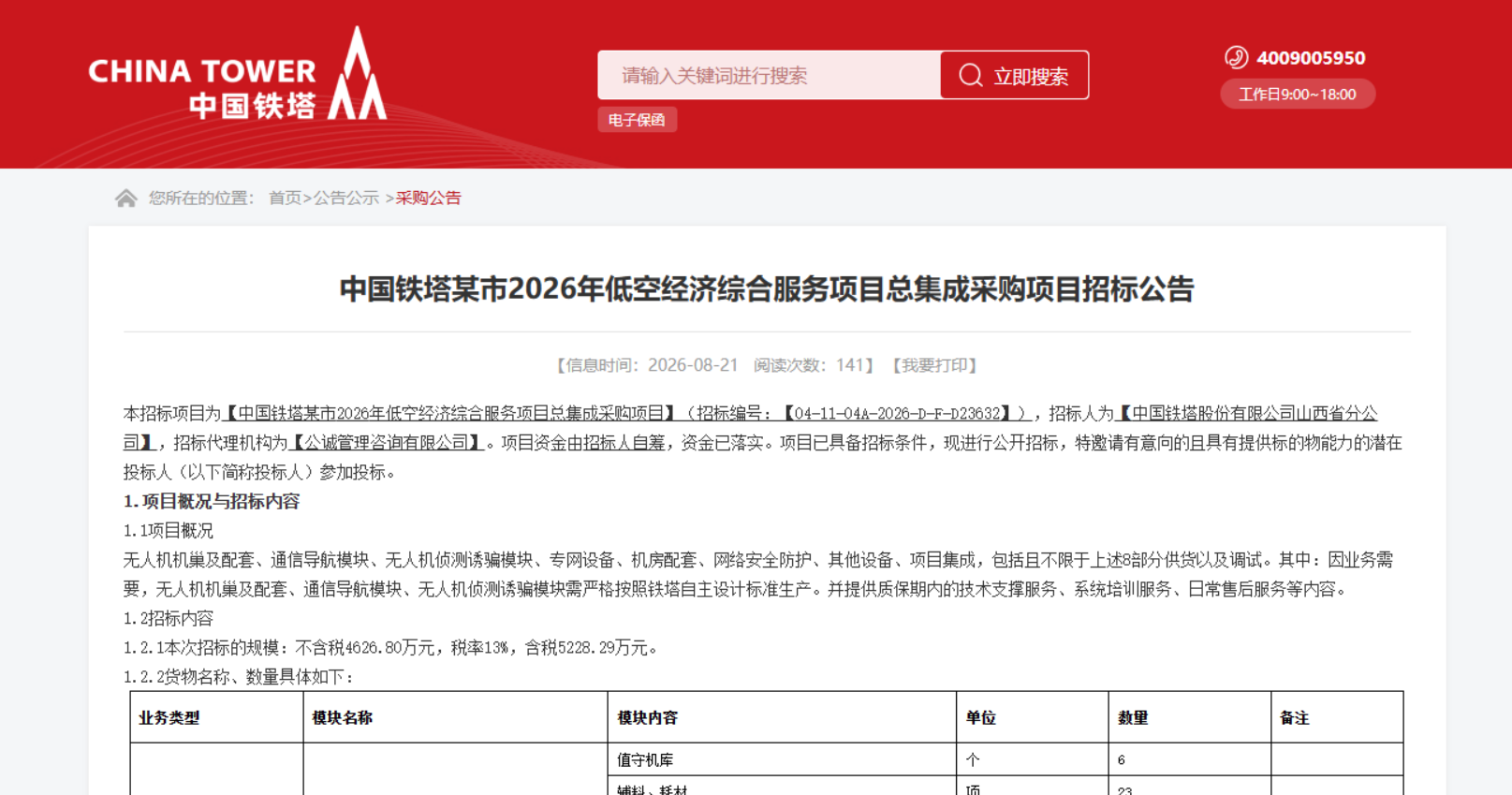This screenshot has width=1512, height=795.
Task: Click the heading 1.项目概况与招标内容
Action: (x=212, y=502)
